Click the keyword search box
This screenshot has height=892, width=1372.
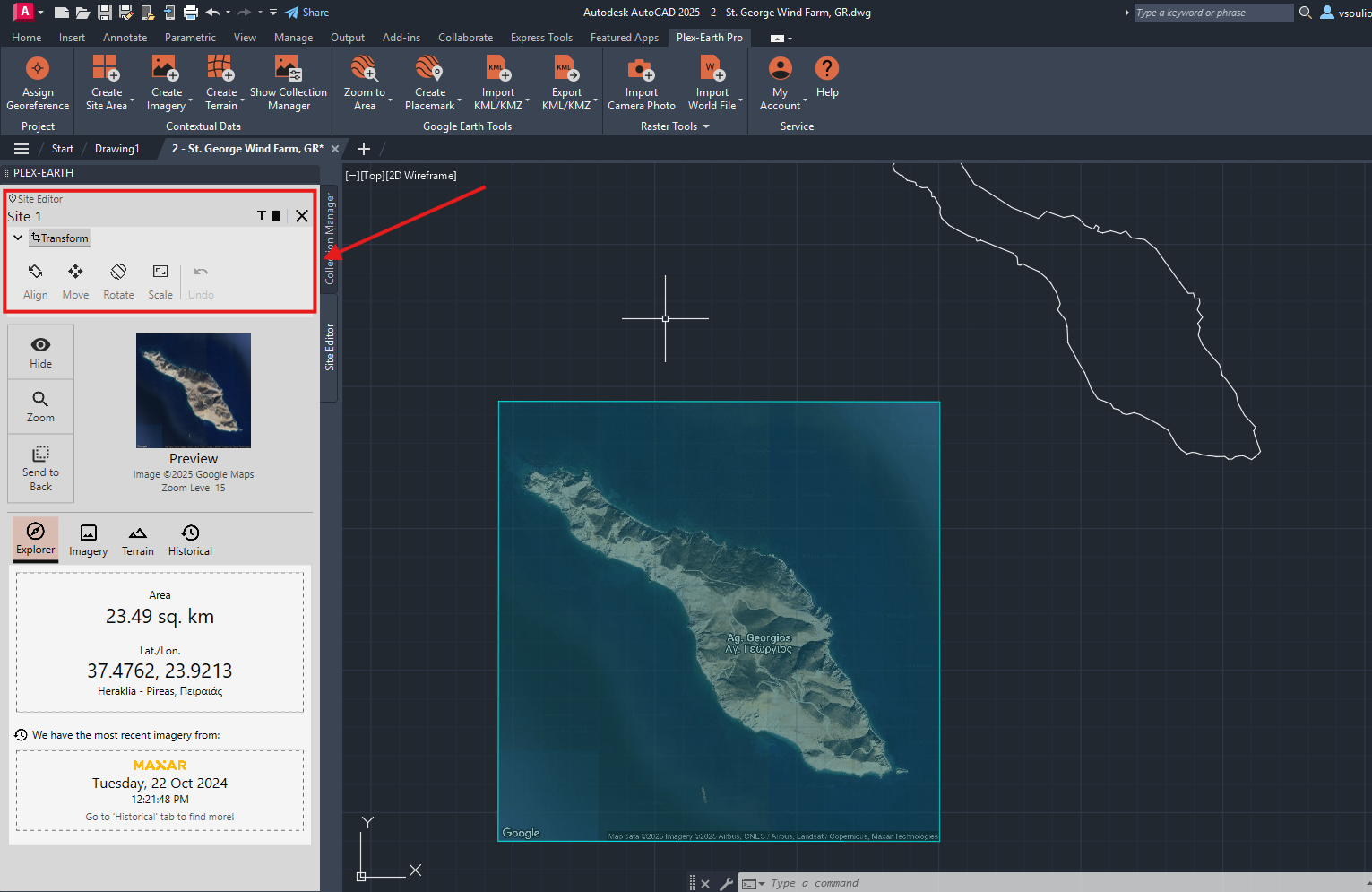coord(1213,13)
